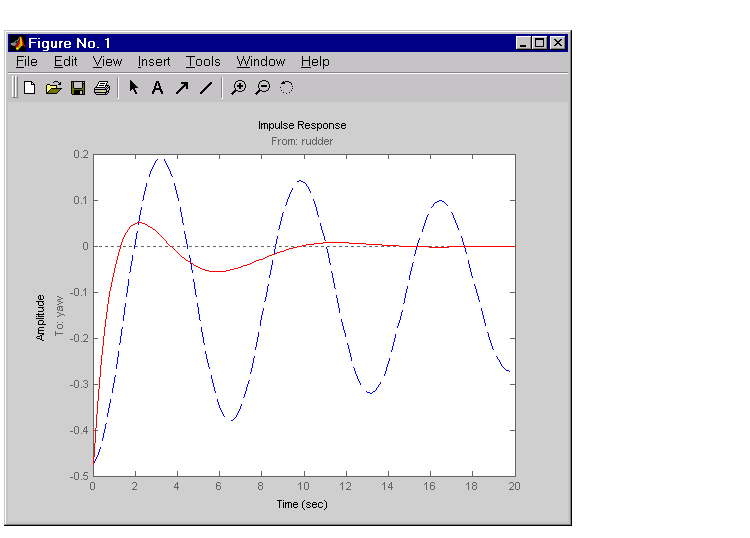Screen dimensions: 750x538
Task: Activate the Rotate 3D tool
Action: (286, 88)
